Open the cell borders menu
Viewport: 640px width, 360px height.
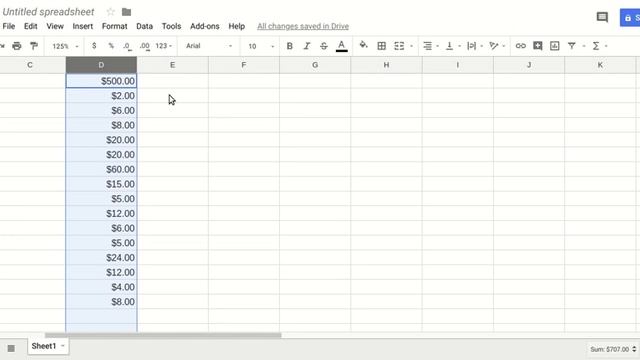coord(382,46)
